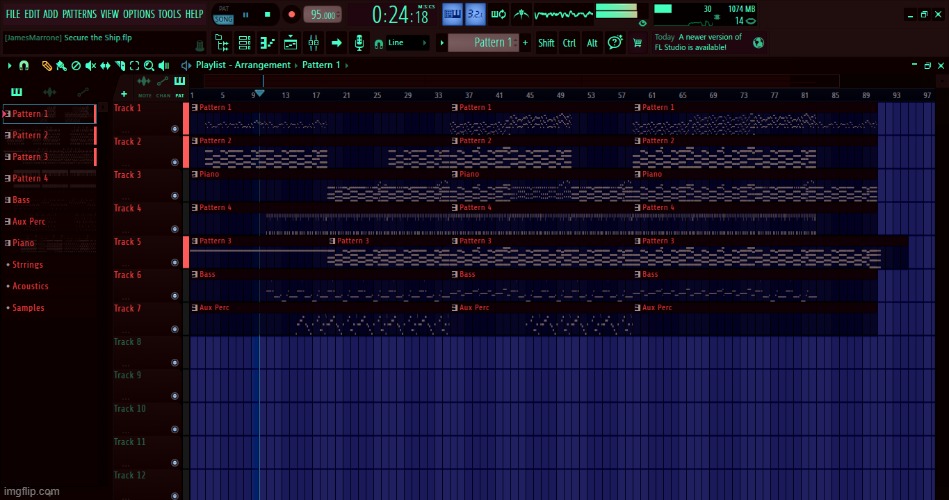Select Aux Perc in the picker

click(49, 222)
